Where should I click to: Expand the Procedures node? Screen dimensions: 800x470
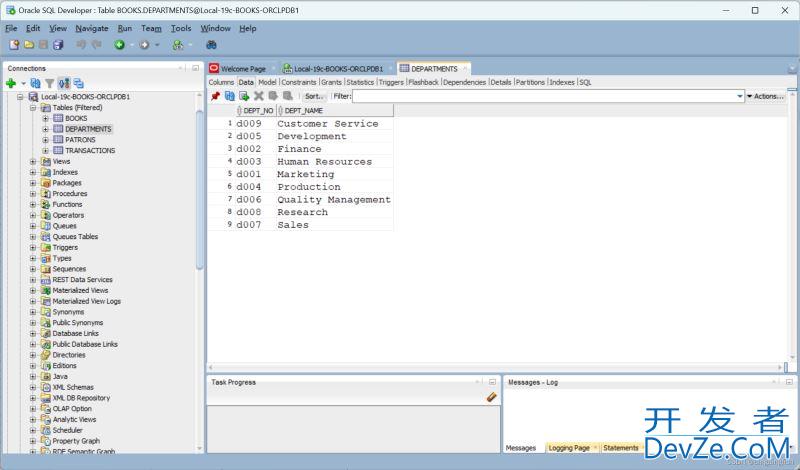pos(33,193)
